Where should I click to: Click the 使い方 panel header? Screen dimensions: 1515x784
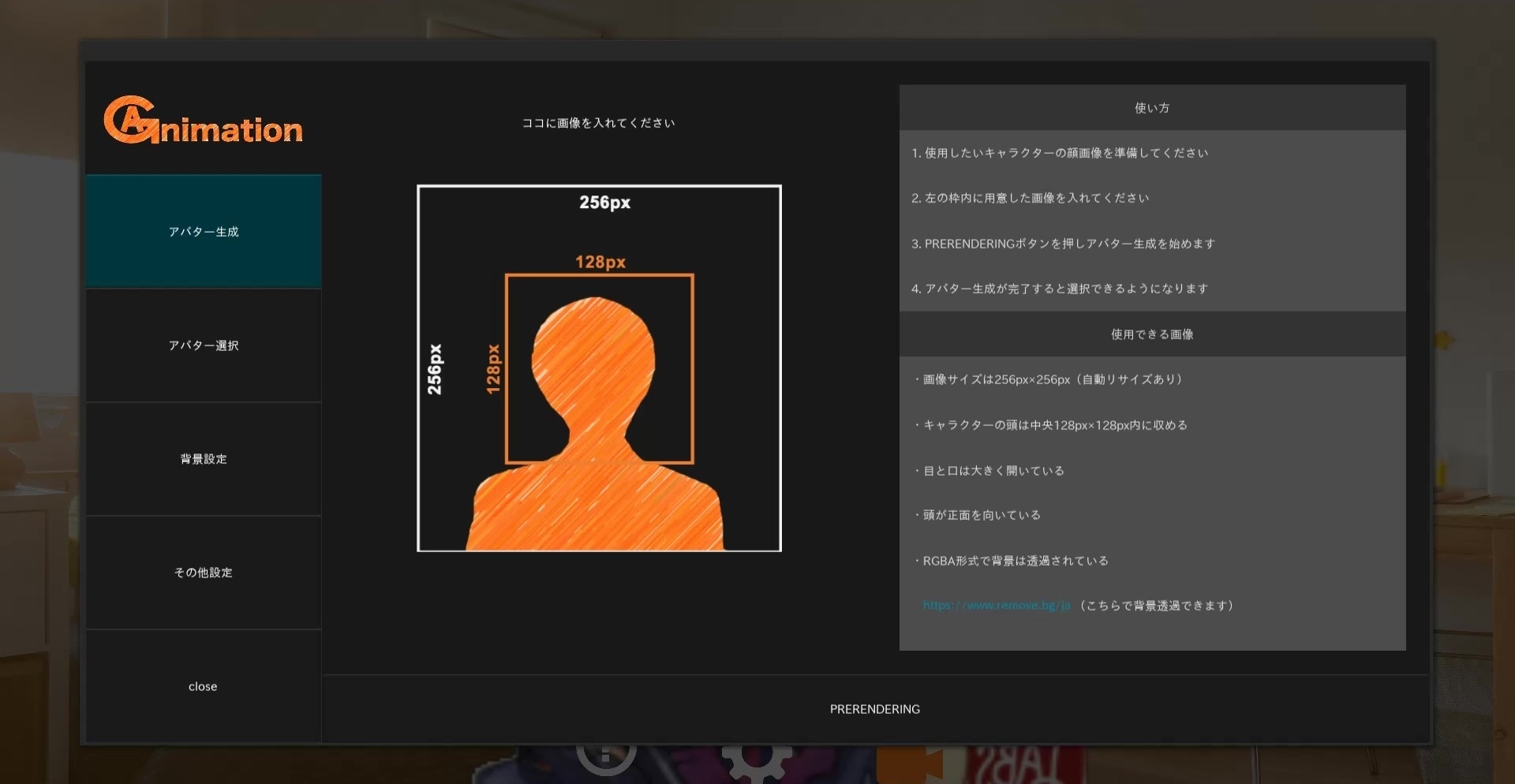pos(1151,108)
